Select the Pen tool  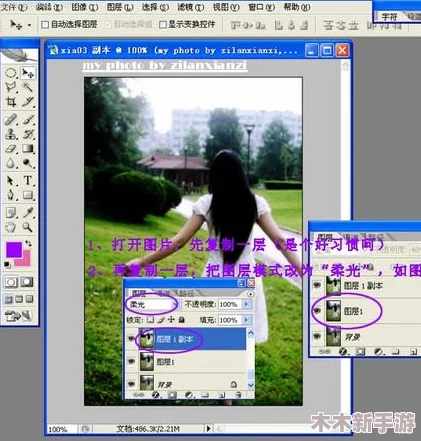click(x=11, y=195)
